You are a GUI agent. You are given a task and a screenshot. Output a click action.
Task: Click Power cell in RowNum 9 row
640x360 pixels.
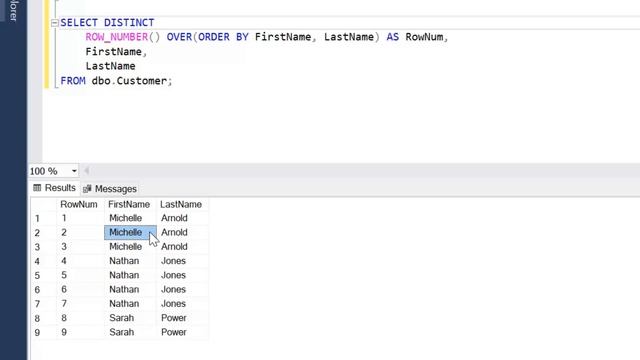click(x=182, y=332)
